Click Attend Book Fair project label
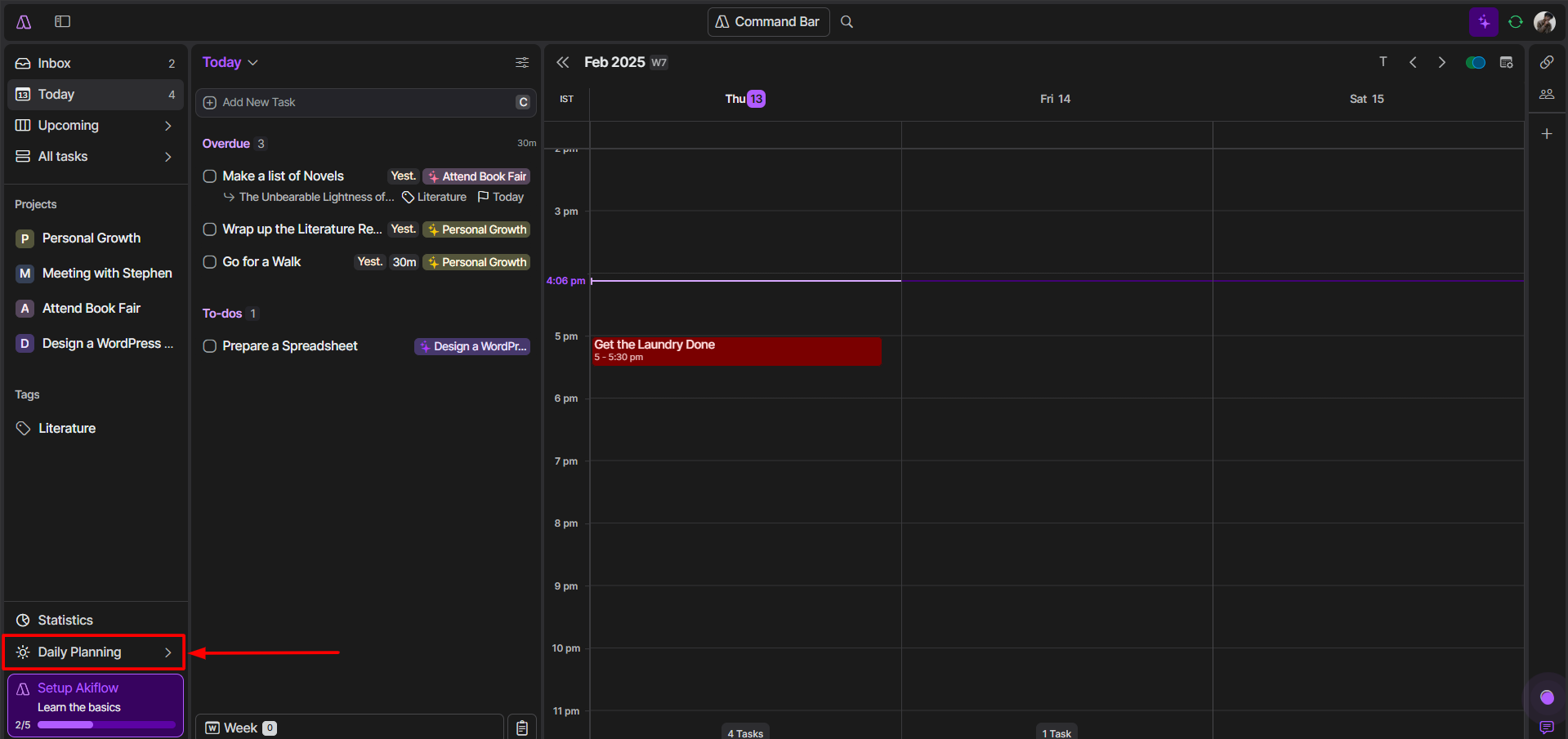1568x739 pixels. tap(477, 176)
